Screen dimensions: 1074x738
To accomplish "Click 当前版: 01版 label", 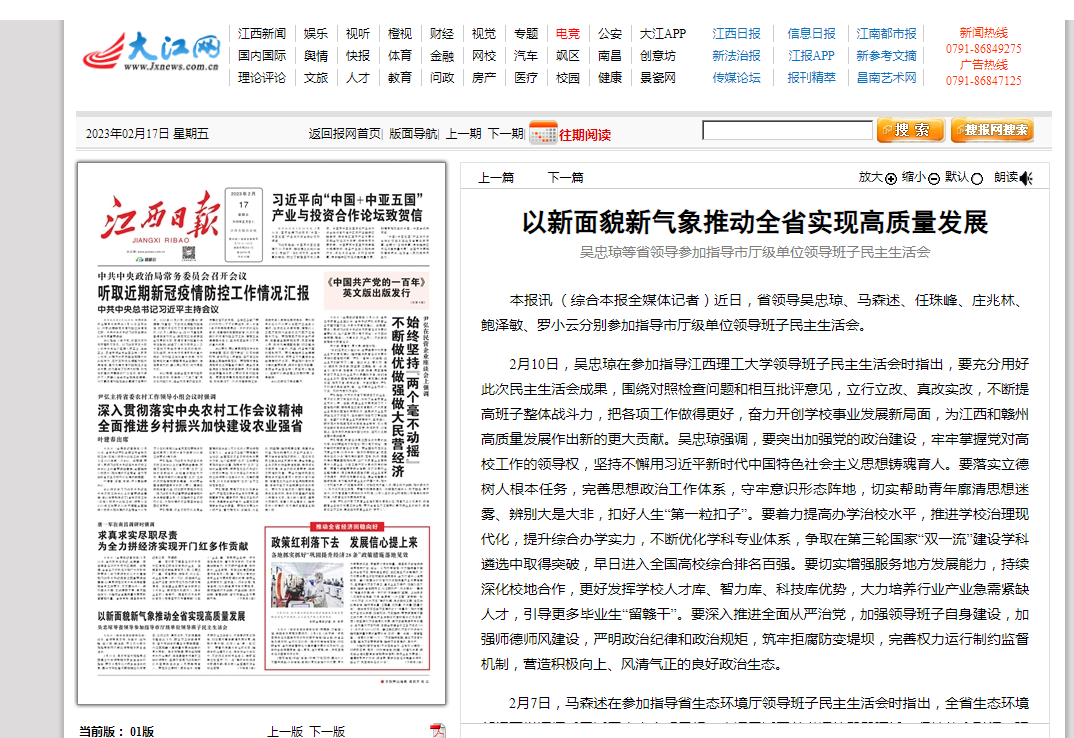I will click(x=116, y=731).
